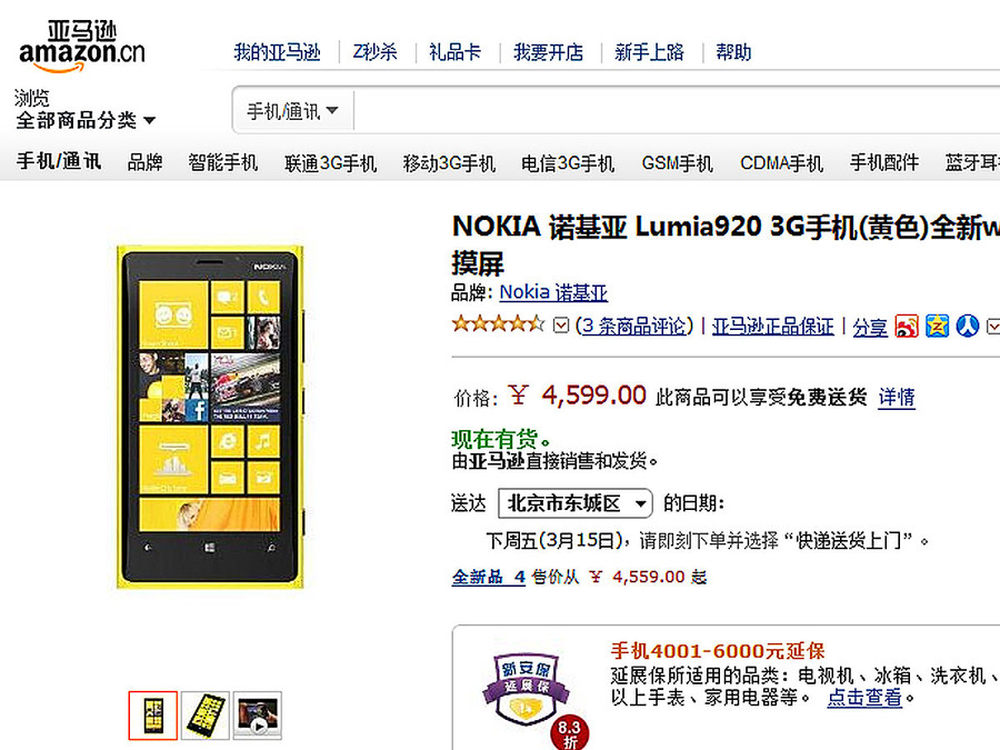
Task: Play the product video thumbnail
Action: 257,715
